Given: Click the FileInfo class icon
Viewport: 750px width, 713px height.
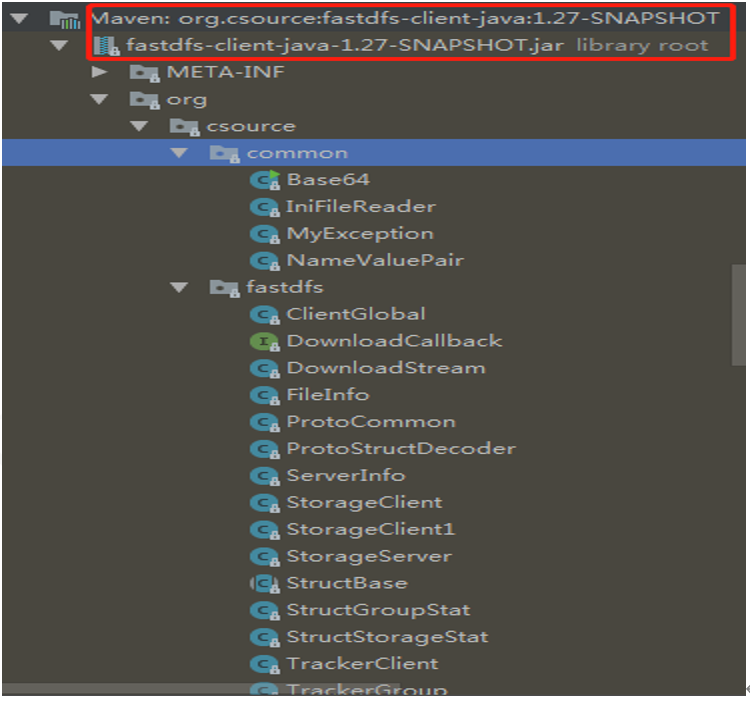Looking at the screenshot, I should click(265, 395).
